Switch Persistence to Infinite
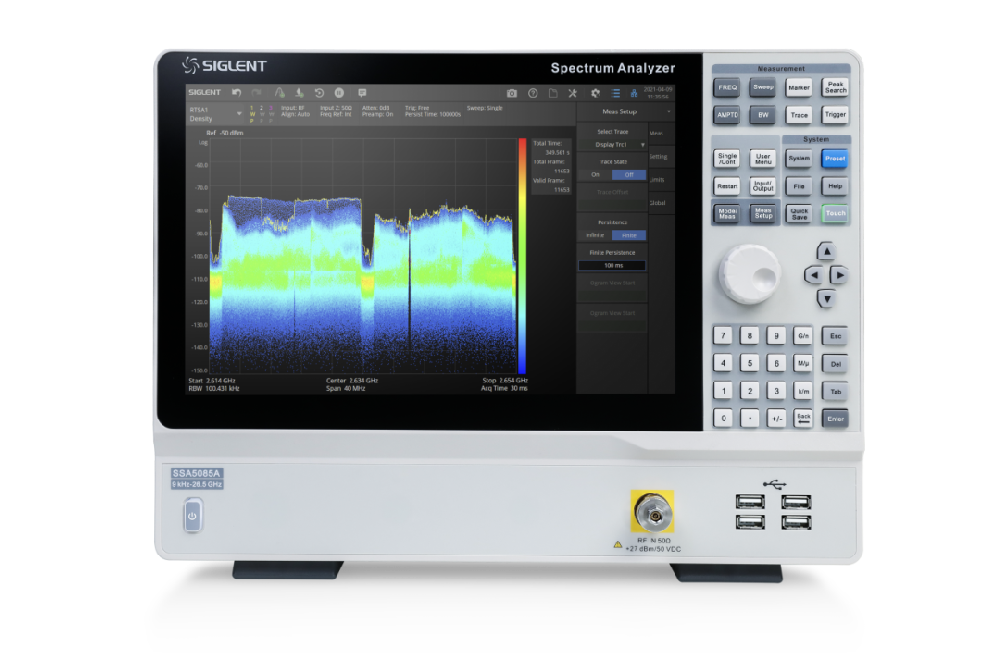 pos(595,235)
